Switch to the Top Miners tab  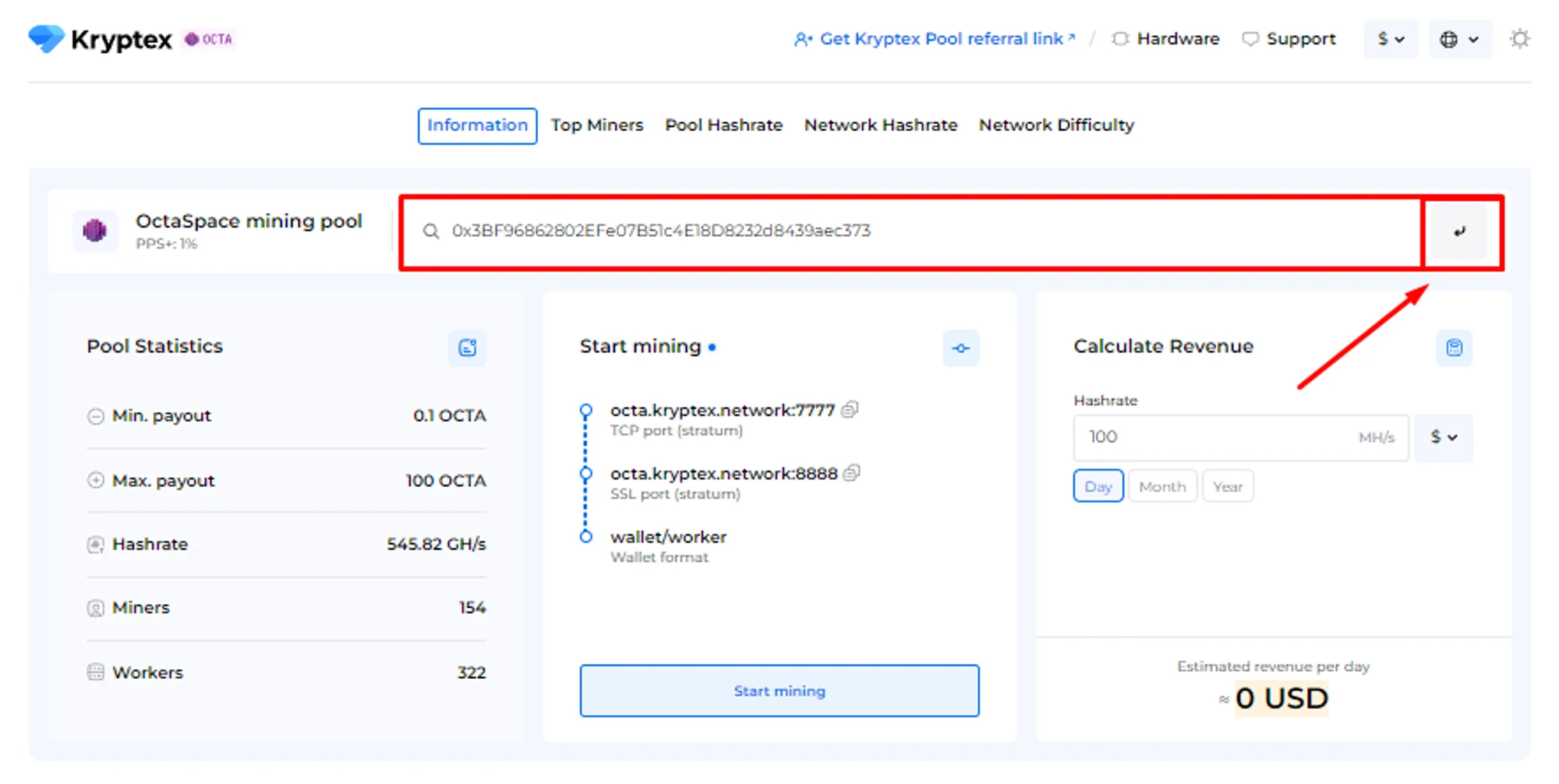597,125
